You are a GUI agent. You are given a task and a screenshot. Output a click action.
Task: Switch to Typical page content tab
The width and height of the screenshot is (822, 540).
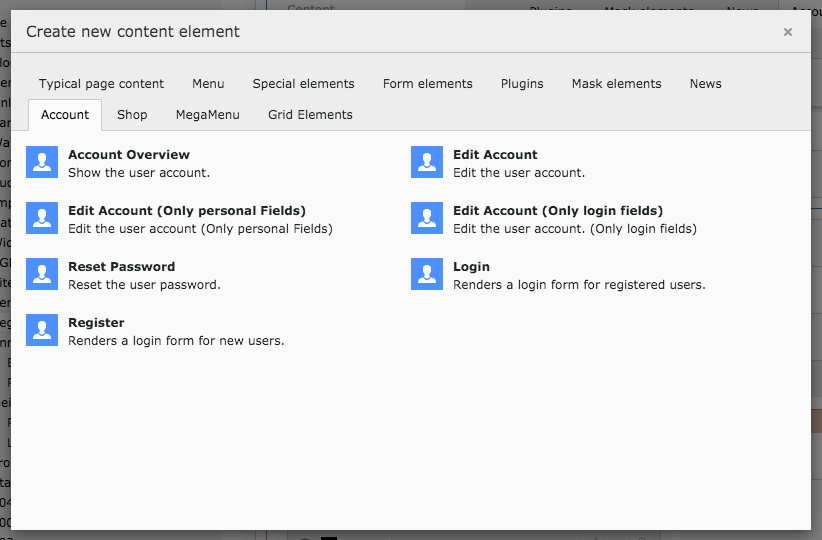click(x=101, y=84)
